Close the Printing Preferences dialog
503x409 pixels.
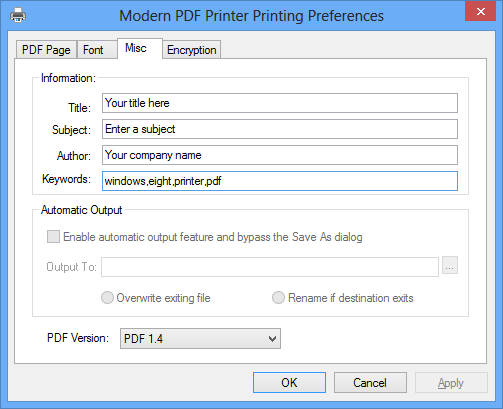pyautogui.click(x=480, y=12)
